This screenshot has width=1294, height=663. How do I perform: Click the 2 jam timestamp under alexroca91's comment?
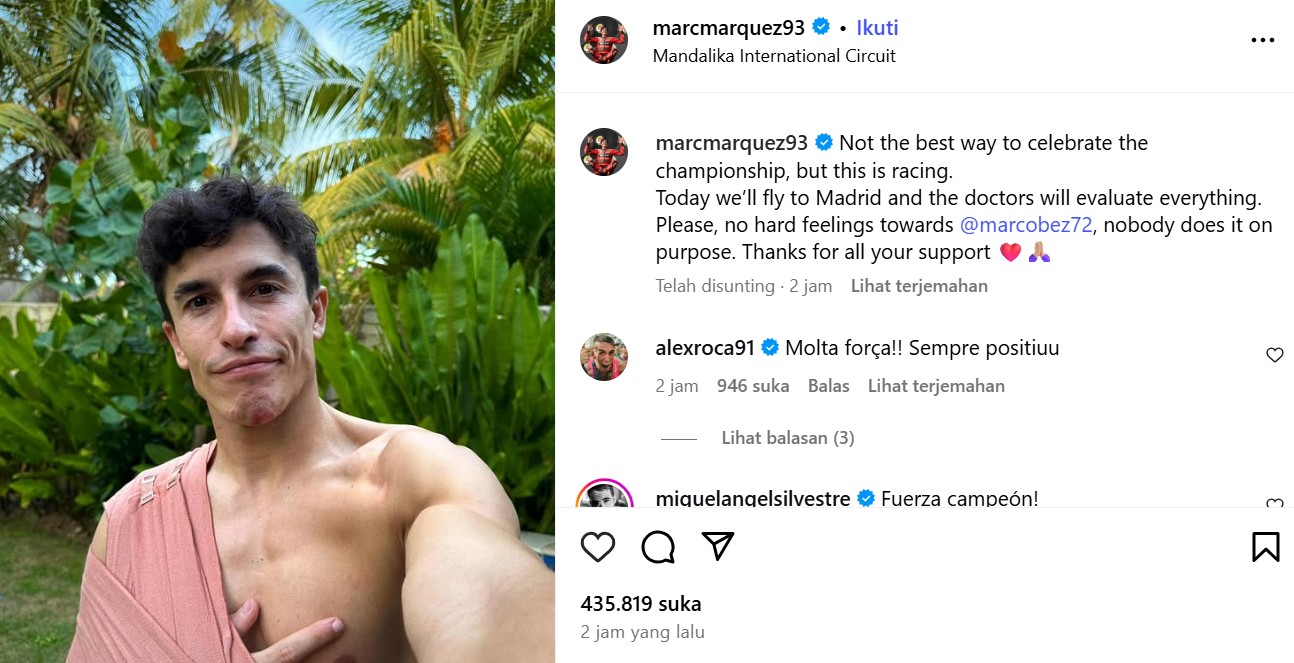678,385
